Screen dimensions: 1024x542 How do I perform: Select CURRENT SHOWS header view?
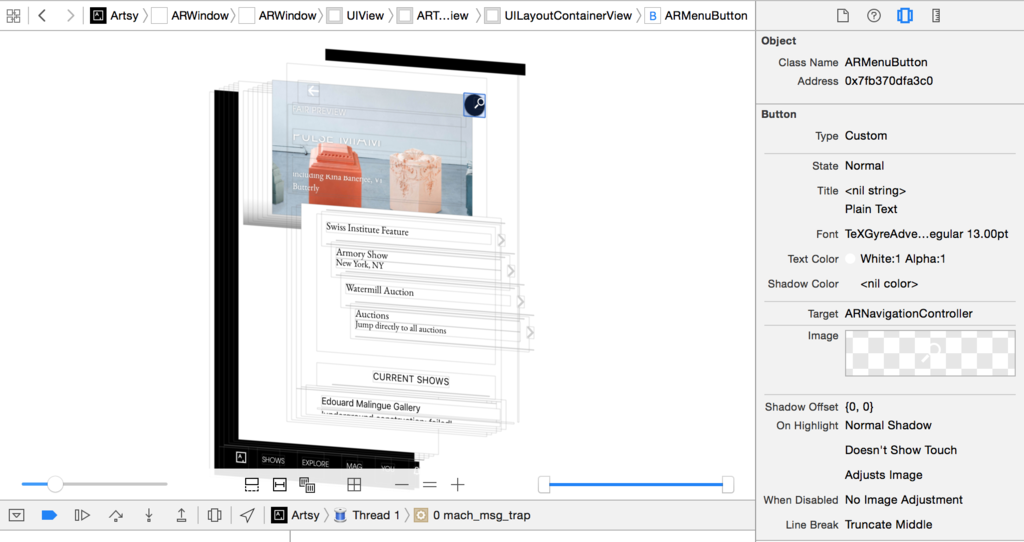pos(411,379)
